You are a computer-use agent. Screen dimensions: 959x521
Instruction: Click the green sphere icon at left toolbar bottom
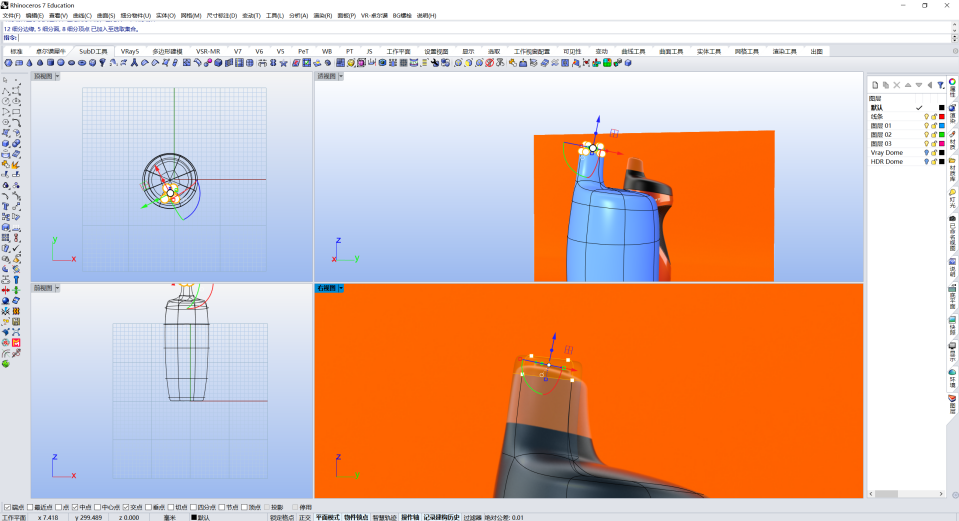coord(6,364)
